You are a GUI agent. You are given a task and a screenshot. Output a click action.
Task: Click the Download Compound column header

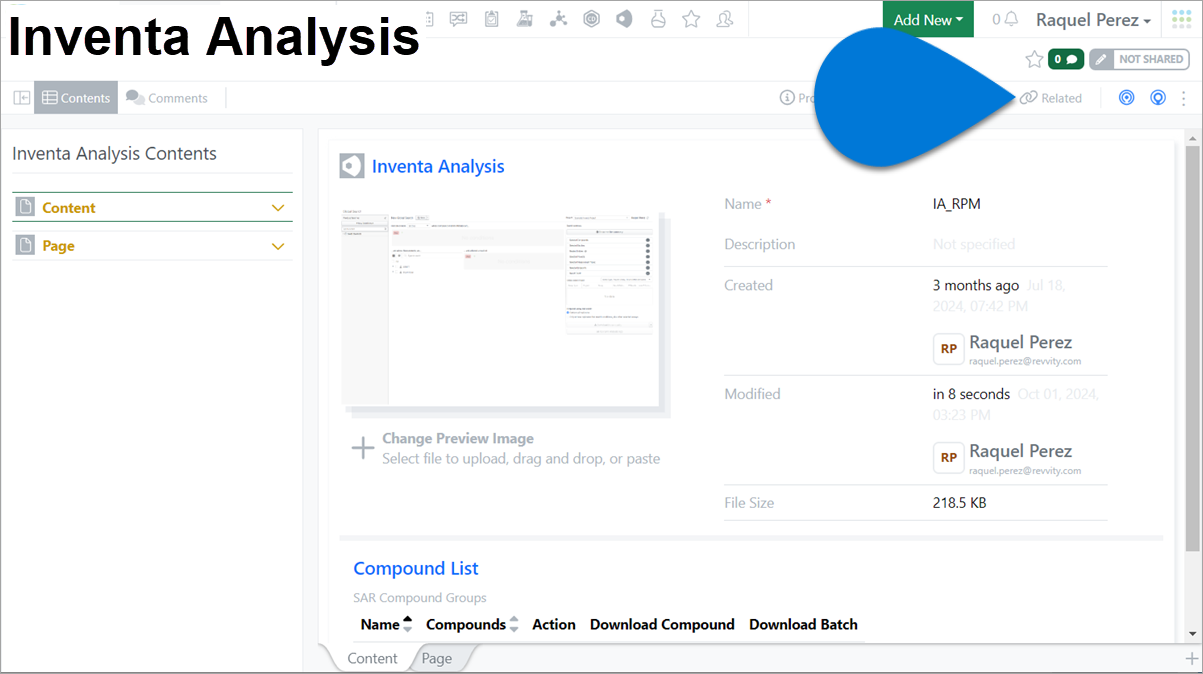pyautogui.click(x=662, y=624)
